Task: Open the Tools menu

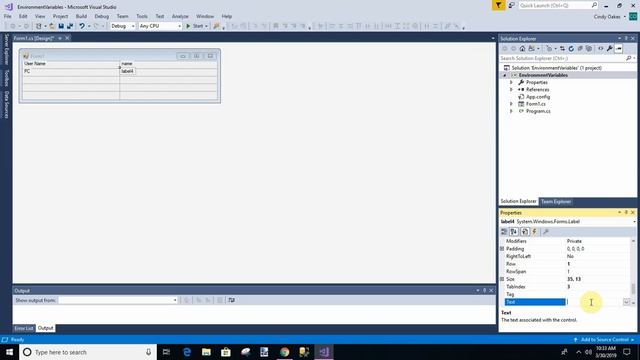Action: click(x=142, y=16)
